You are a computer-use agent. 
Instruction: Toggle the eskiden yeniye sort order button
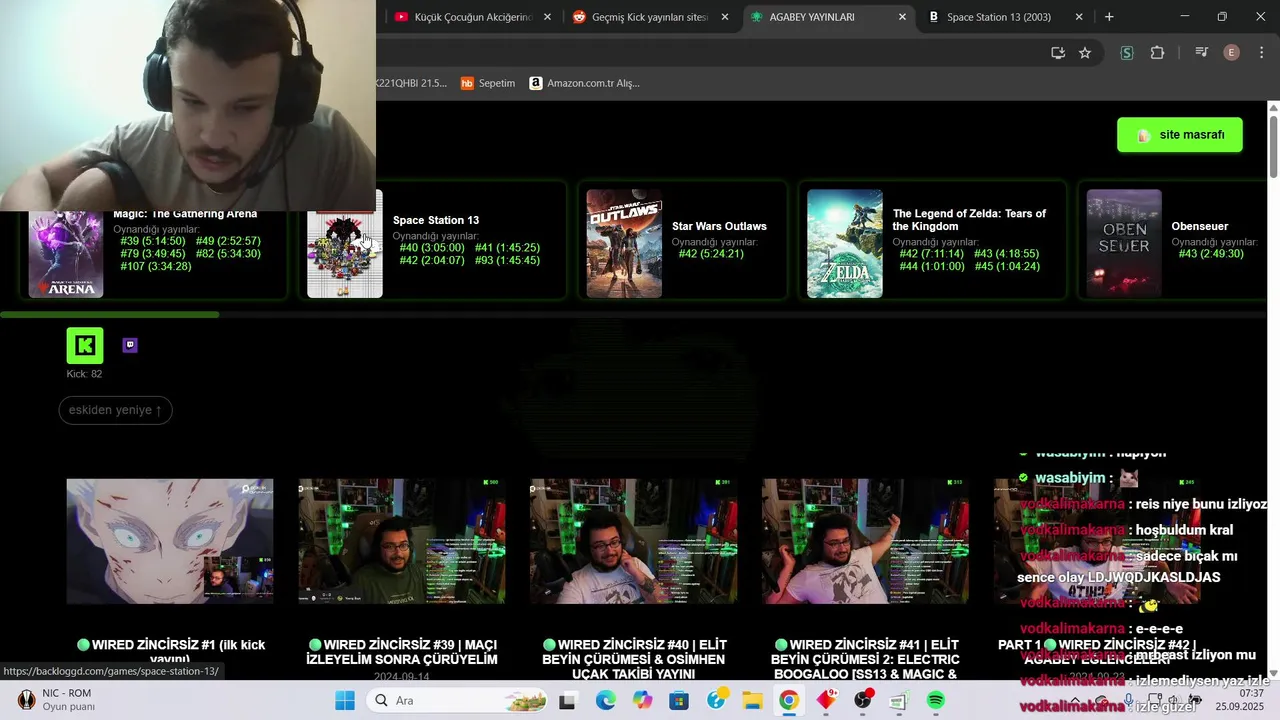[x=115, y=410]
